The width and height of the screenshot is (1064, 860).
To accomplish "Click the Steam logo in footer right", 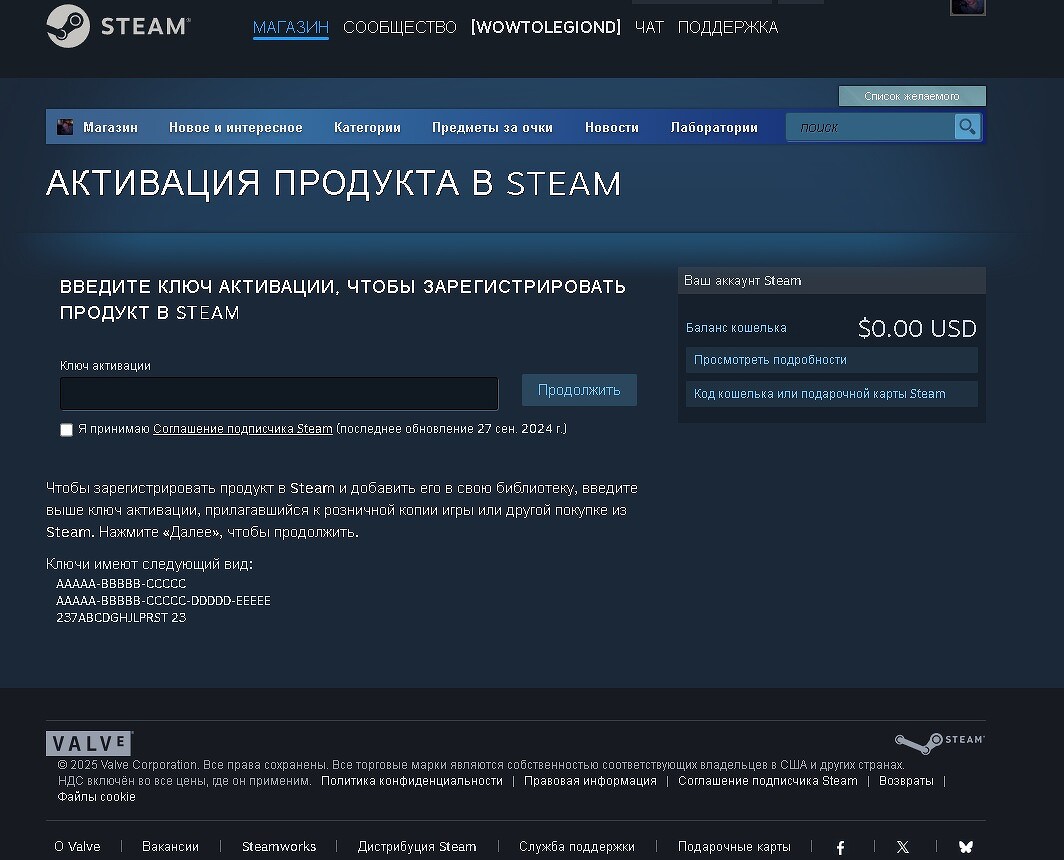I will click(x=939, y=742).
